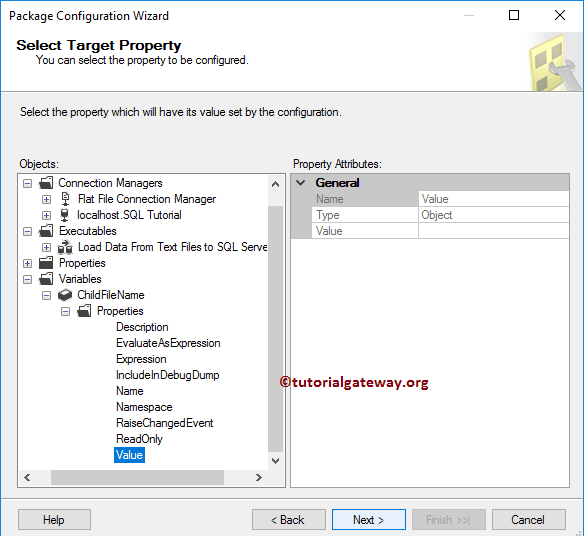Collapse the General property category
This screenshot has height=536, width=584.
(301, 183)
